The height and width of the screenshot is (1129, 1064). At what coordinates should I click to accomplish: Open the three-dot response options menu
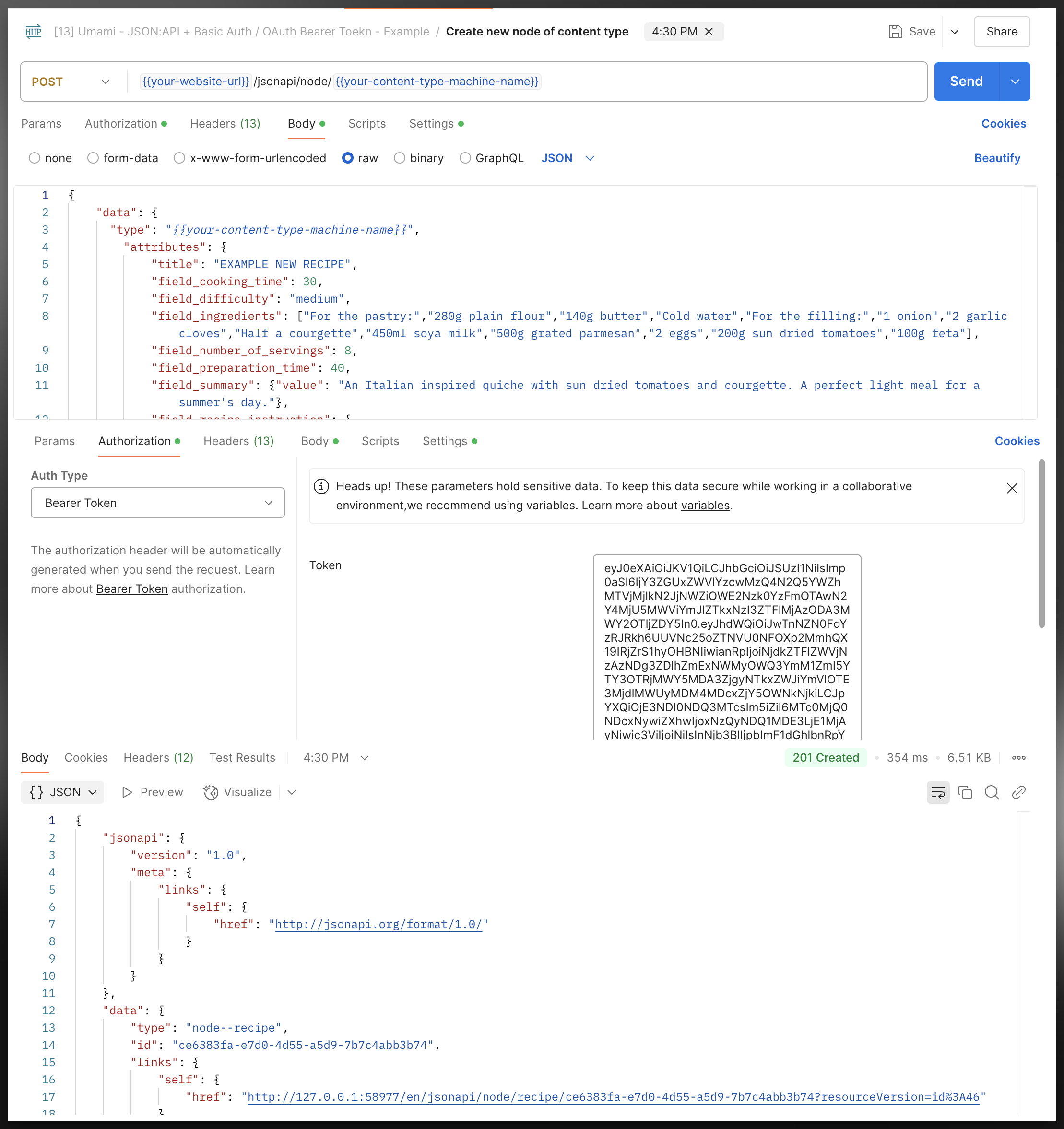pos(1019,758)
